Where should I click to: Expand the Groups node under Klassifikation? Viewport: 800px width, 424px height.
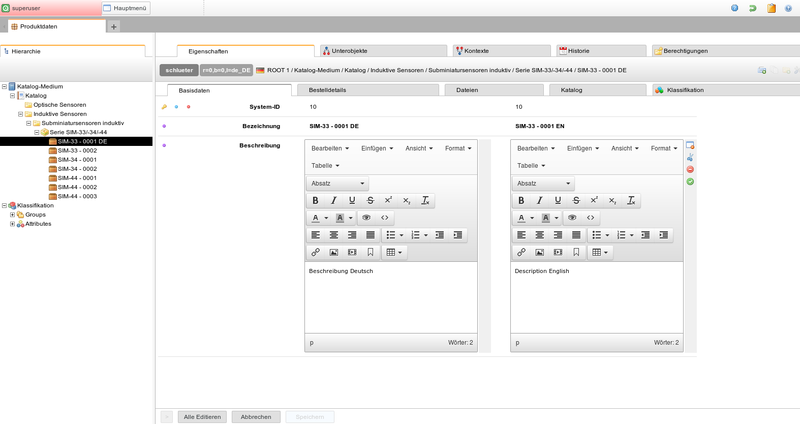coord(12,214)
